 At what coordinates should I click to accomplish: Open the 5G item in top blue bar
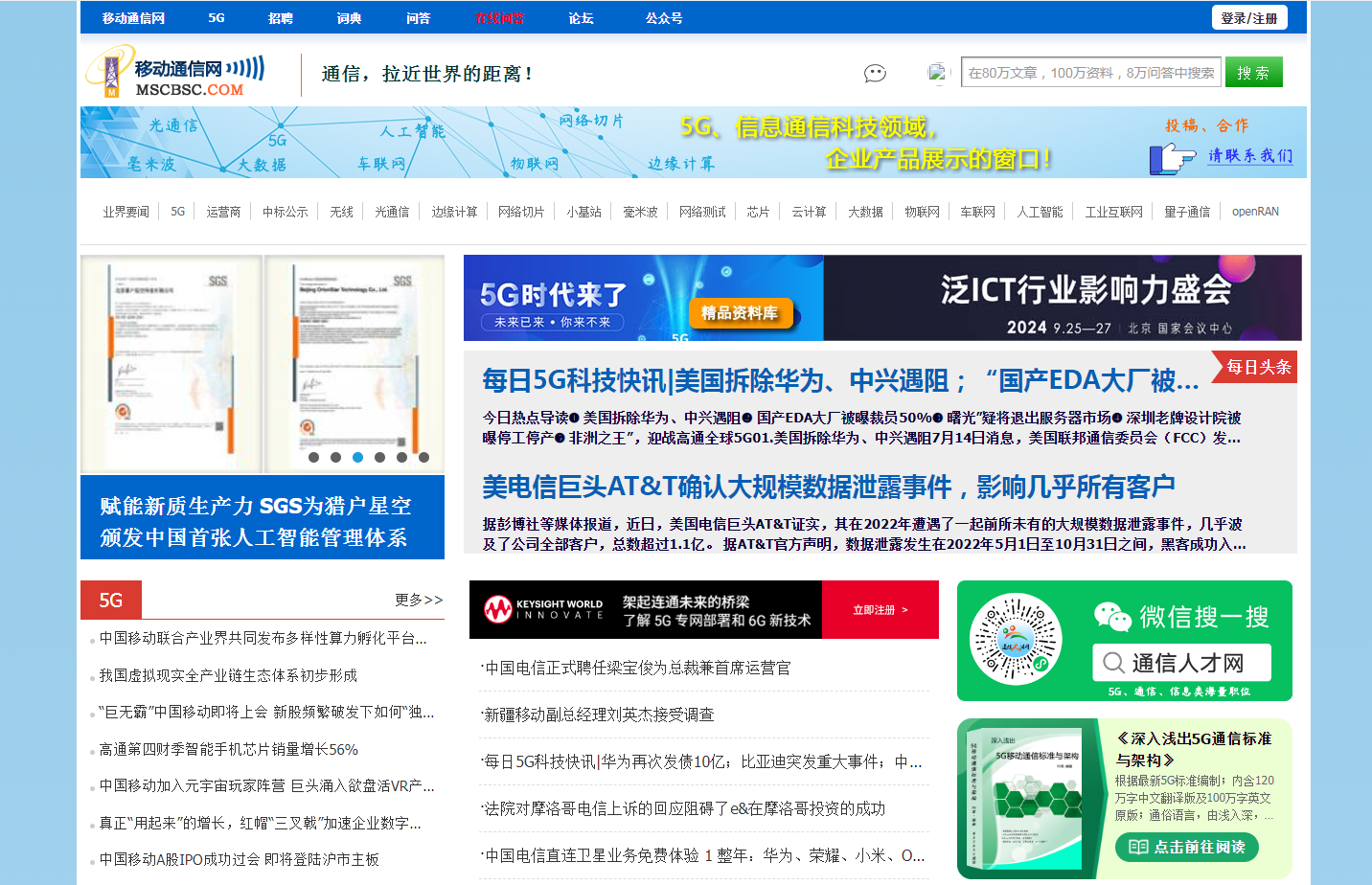coord(217,18)
